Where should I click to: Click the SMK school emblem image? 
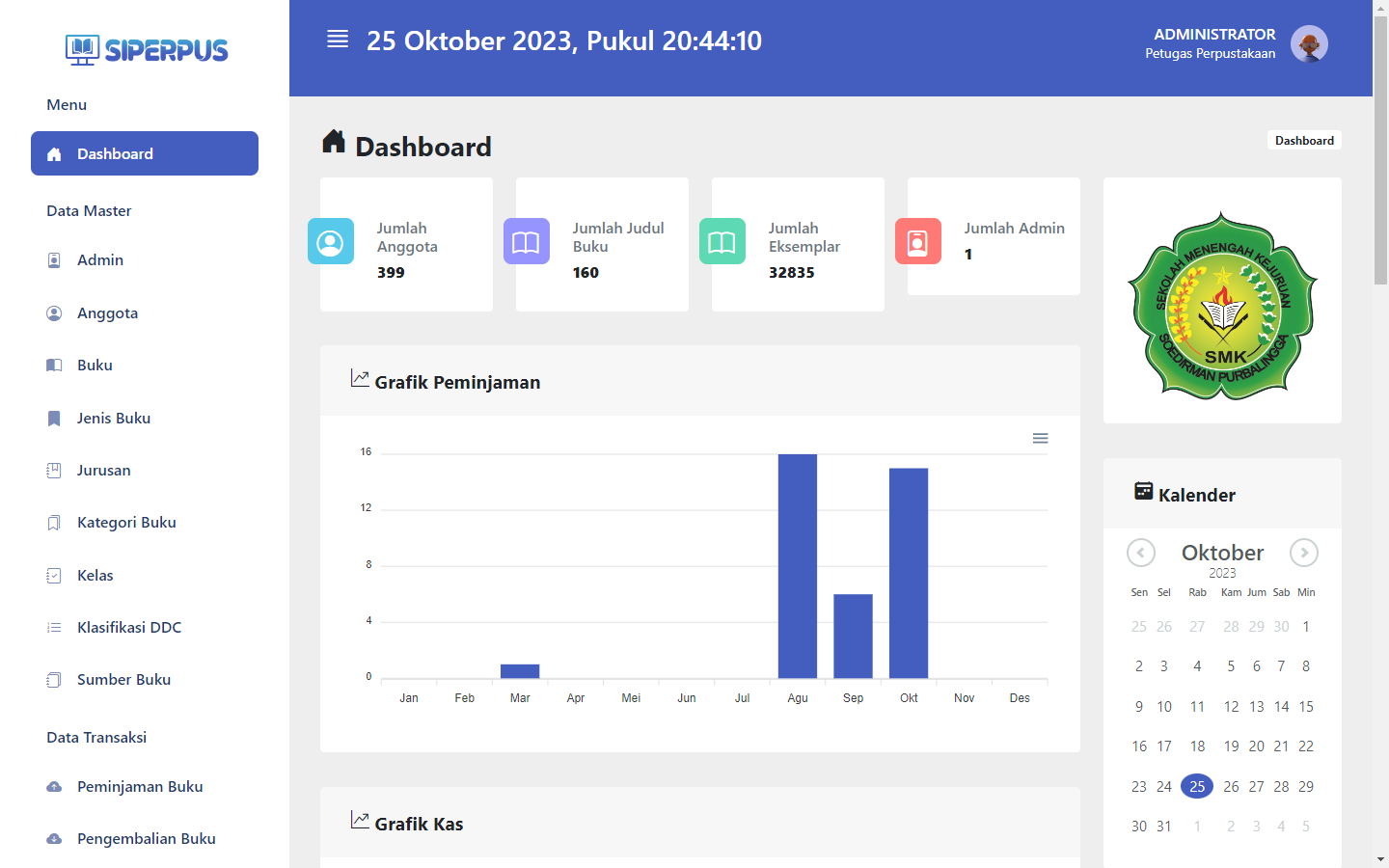(x=1222, y=306)
